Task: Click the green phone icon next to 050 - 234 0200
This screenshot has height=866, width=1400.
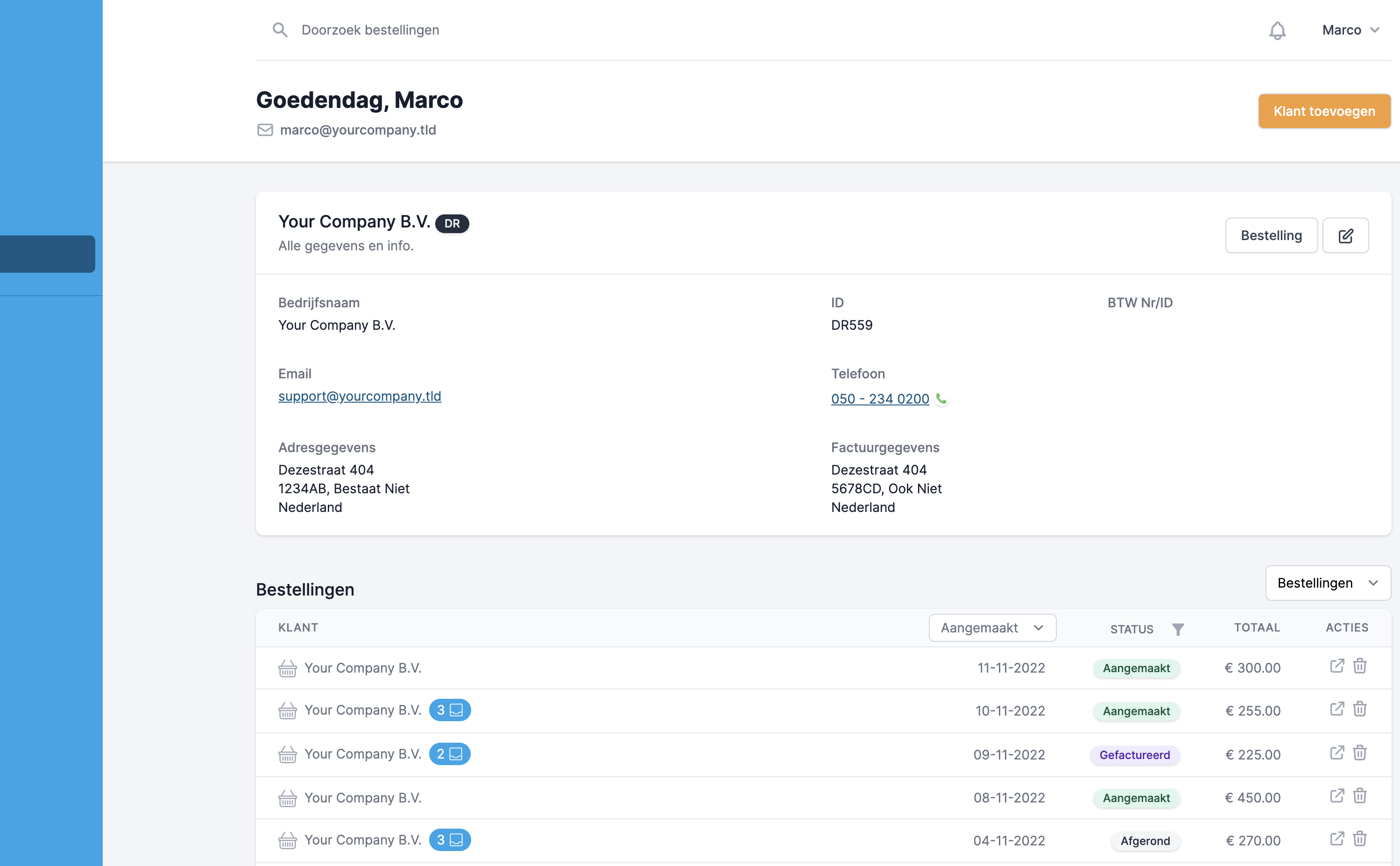Action: coord(942,398)
